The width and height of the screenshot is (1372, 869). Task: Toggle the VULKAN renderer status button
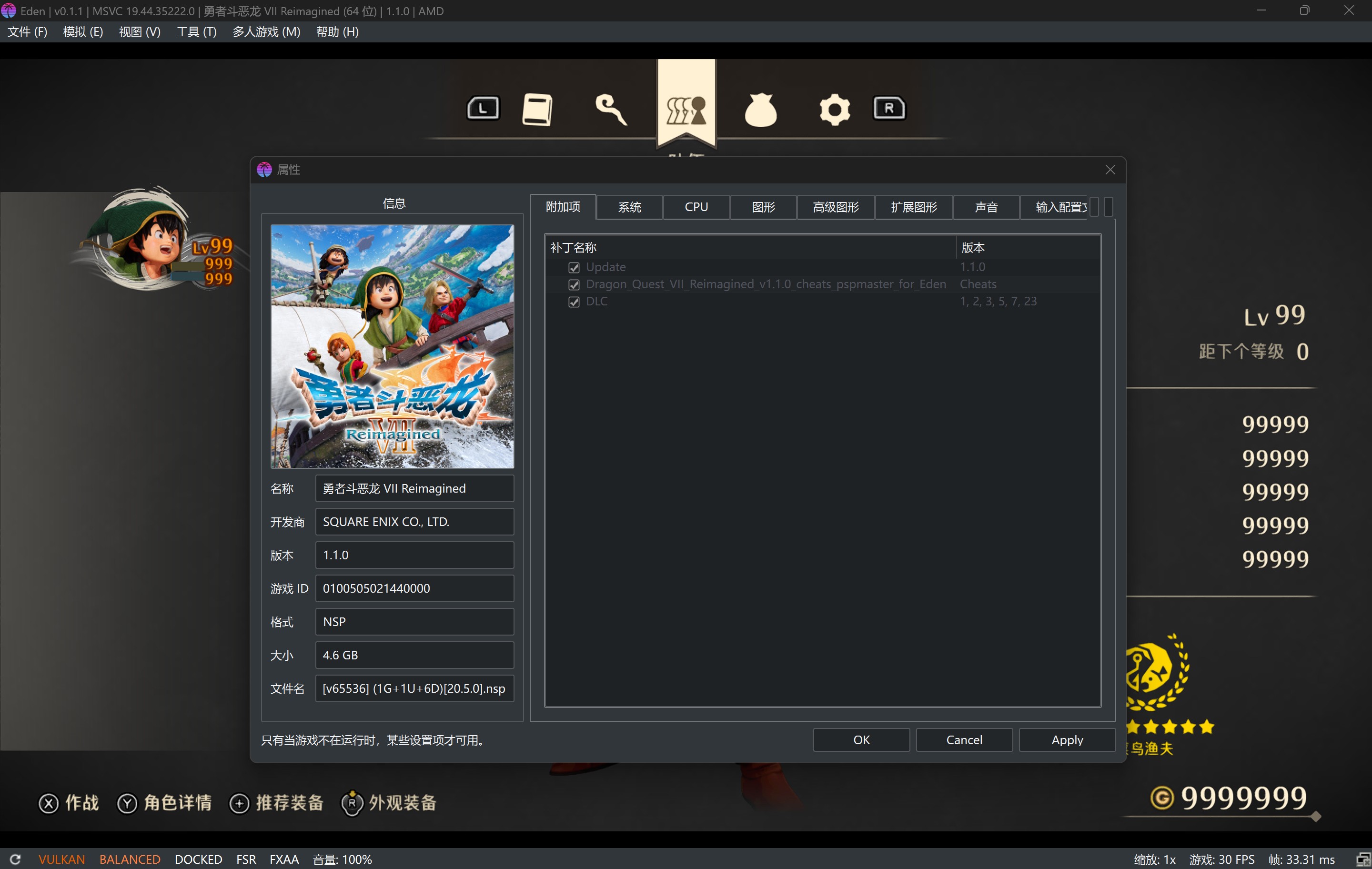coord(61,859)
